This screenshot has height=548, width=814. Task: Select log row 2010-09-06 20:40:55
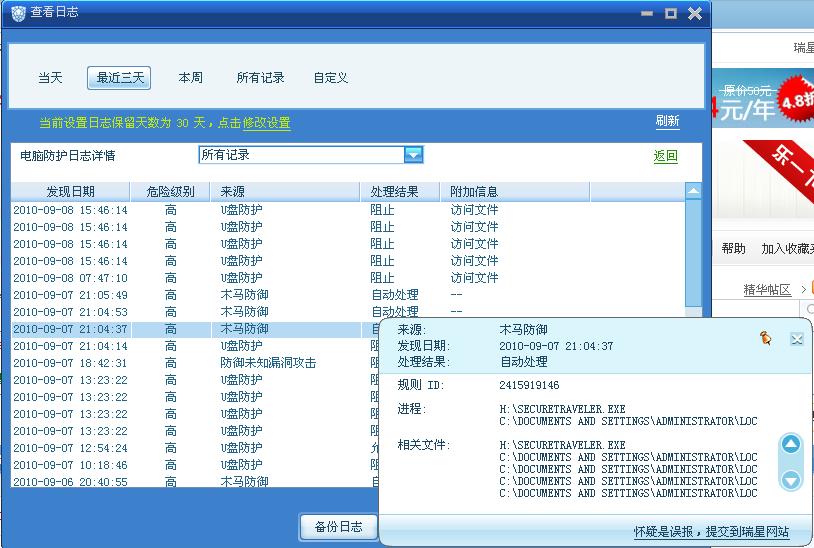[195, 482]
